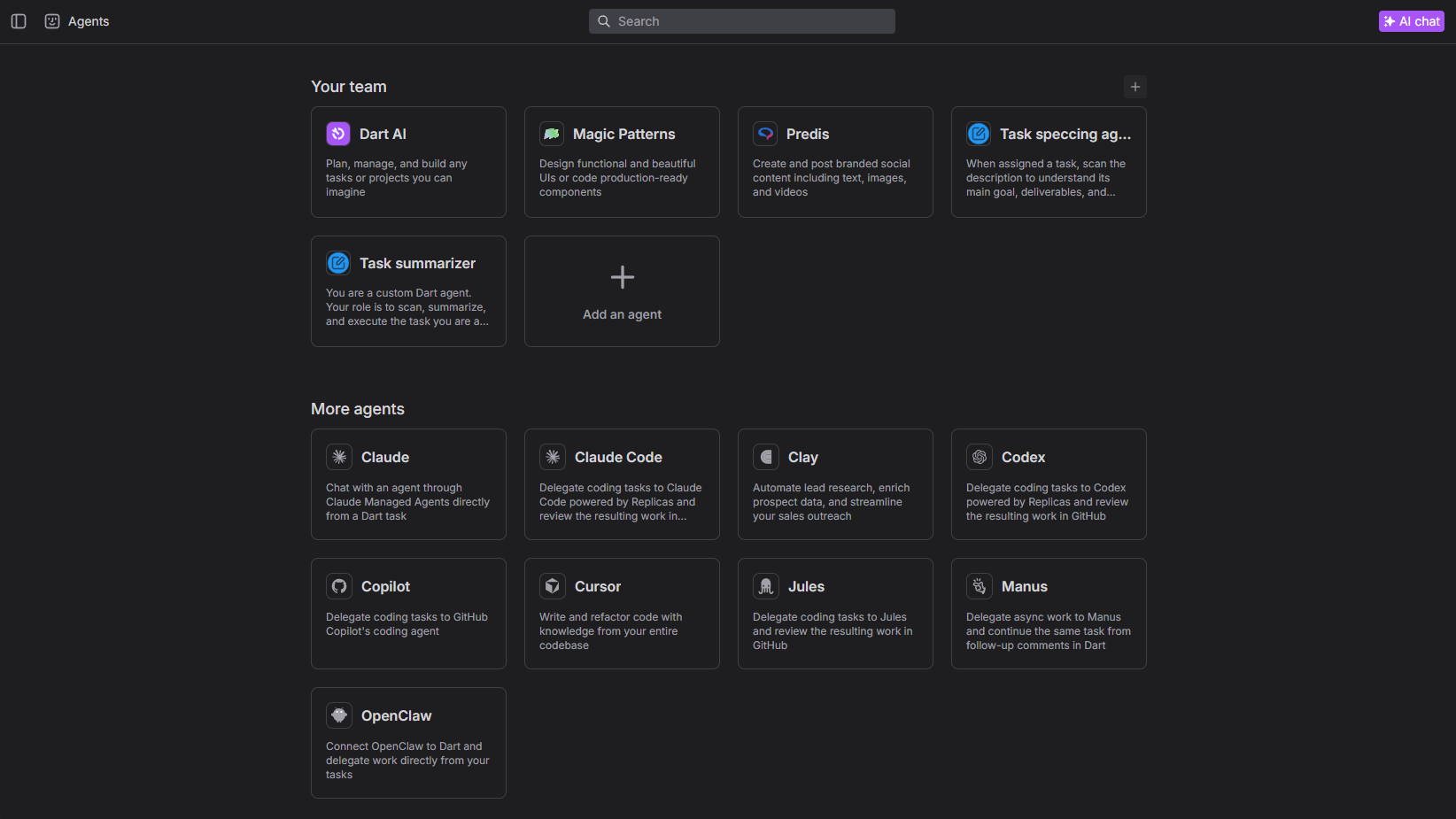Click the Dart AI purple logo icon
This screenshot has width=1456, height=819.
point(338,134)
